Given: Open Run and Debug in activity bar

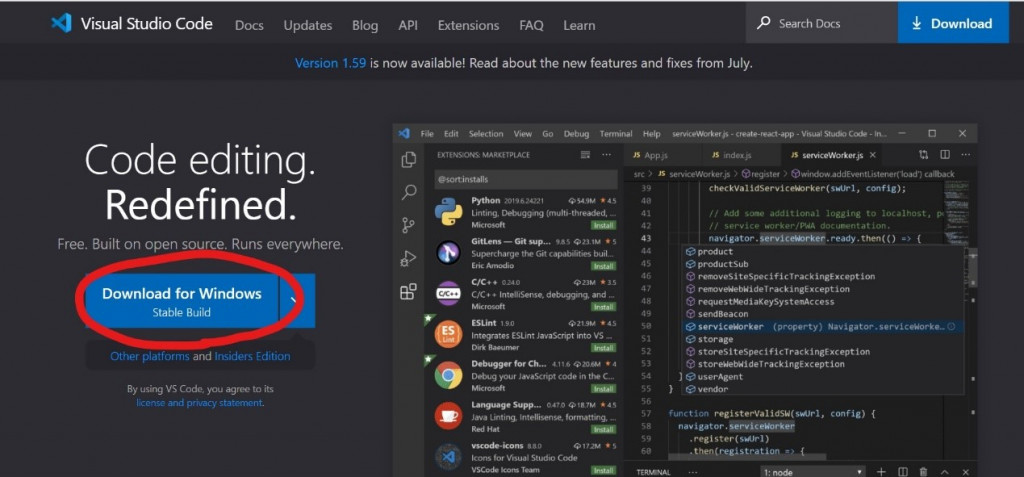Looking at the screenshot, I should (409, 259).
